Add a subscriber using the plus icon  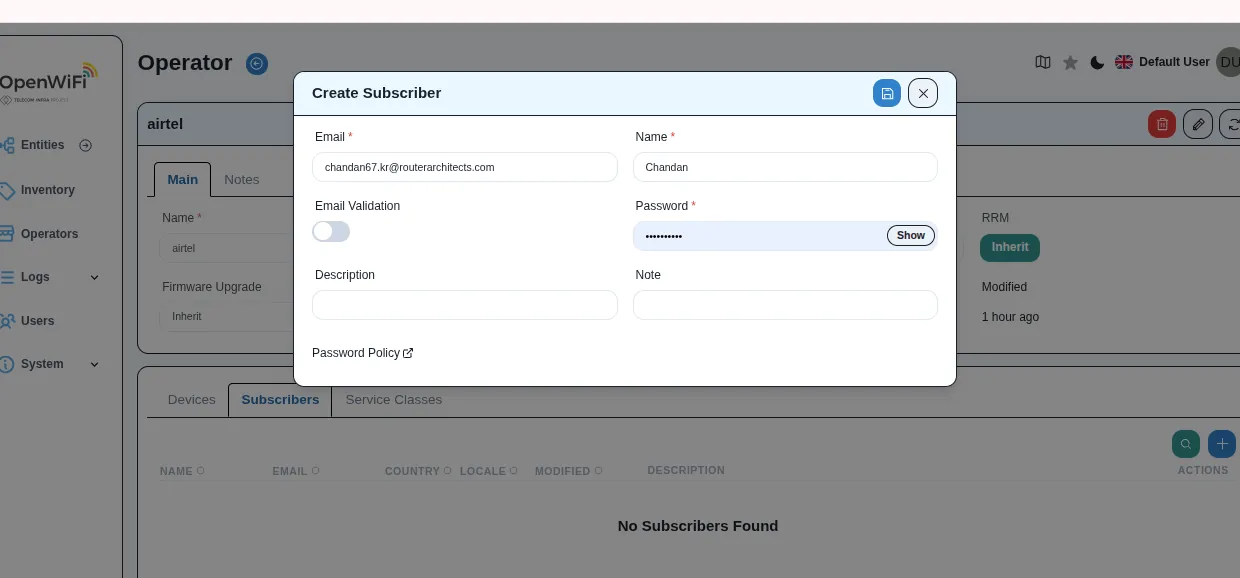pos(1221,443)
